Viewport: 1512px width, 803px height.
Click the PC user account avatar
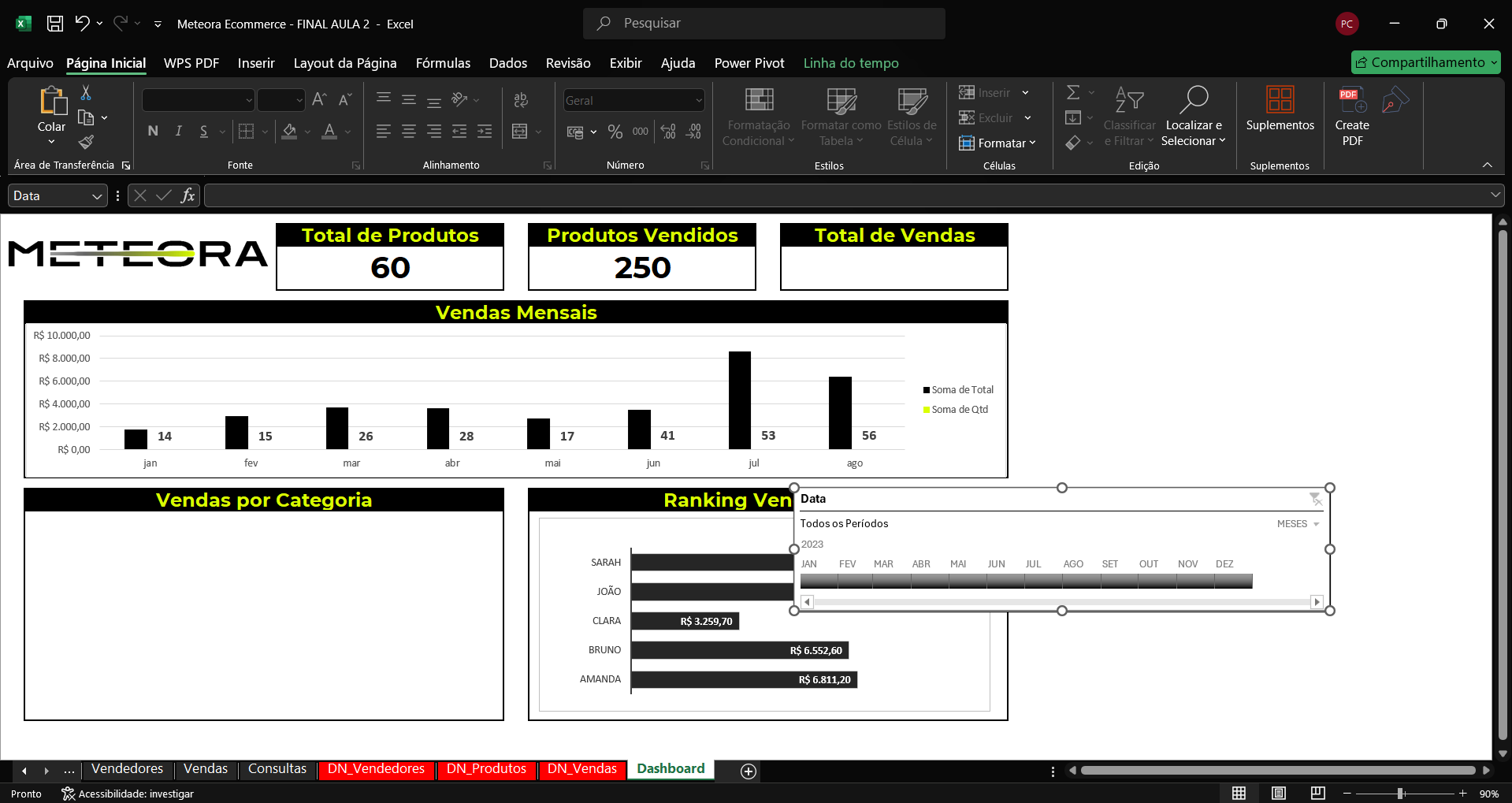[1347, 24]
